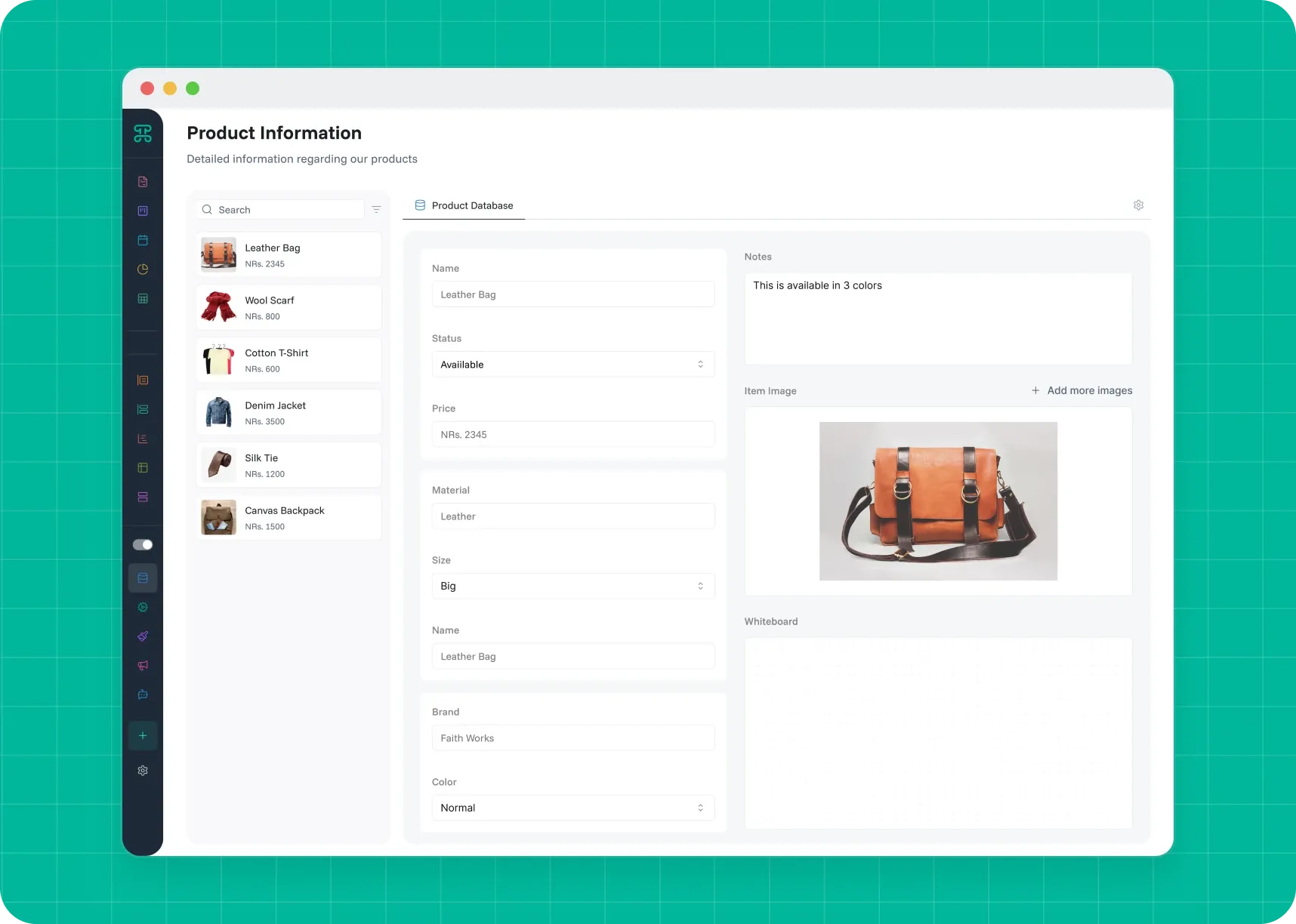
Task: Select the Denim Jacket product row
Action: (289, 413)
